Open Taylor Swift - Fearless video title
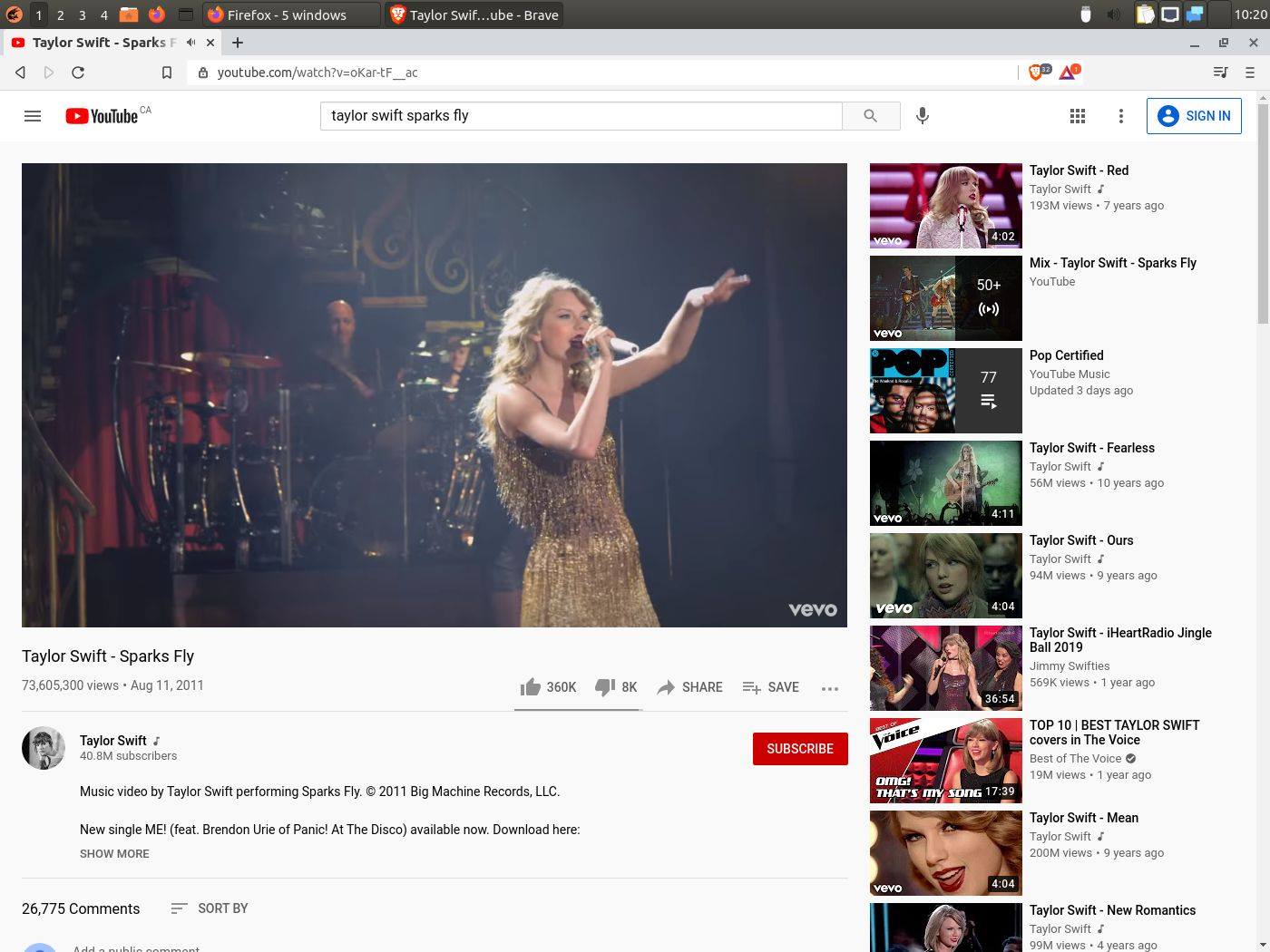Screen dimensions: 1270x952 click(x=1092, y=448)
